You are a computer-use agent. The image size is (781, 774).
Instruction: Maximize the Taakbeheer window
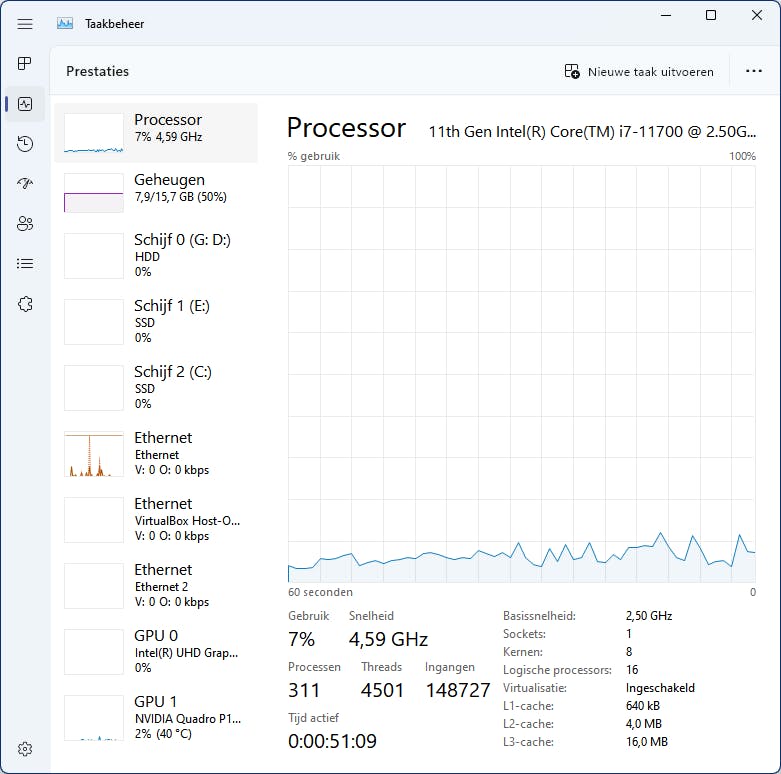click(711, 15)
